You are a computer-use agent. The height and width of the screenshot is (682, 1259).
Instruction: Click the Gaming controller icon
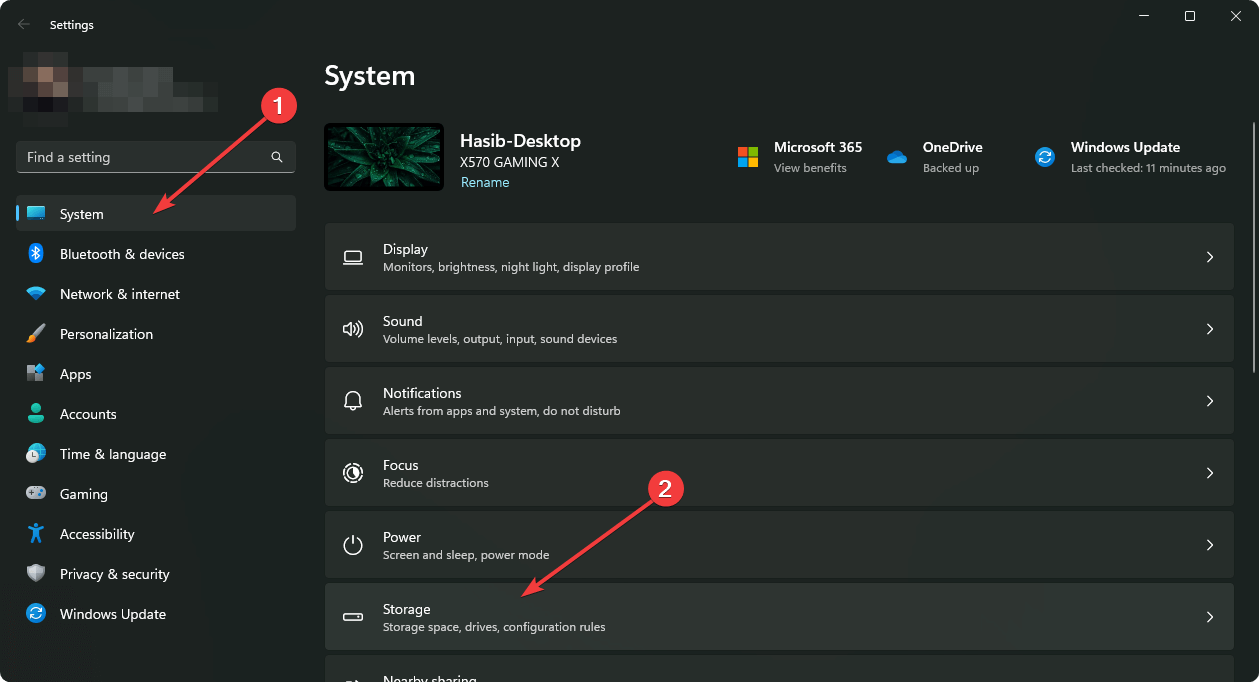pyautogui.click(x=36, y=493)
